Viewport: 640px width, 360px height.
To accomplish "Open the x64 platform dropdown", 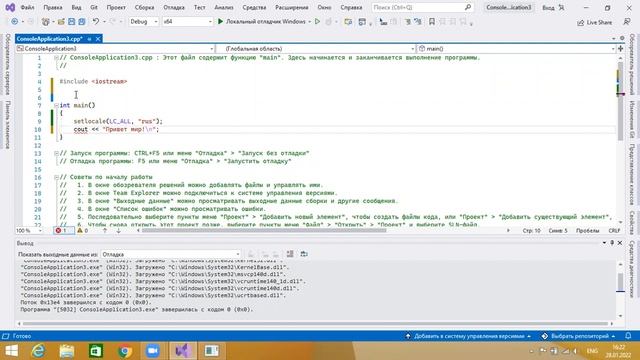I will (187, 22).
